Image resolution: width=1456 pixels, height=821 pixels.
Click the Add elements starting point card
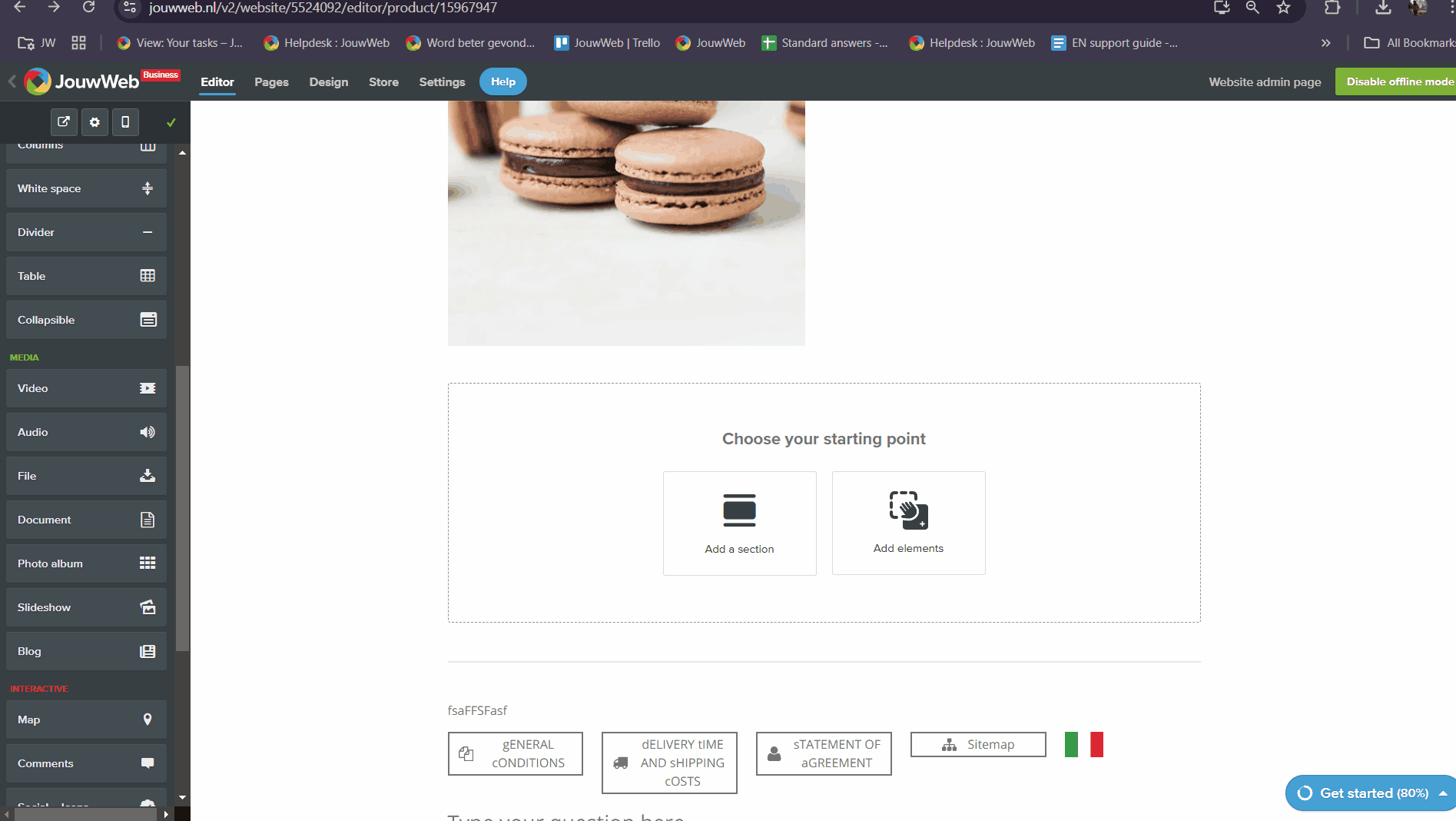908,523
